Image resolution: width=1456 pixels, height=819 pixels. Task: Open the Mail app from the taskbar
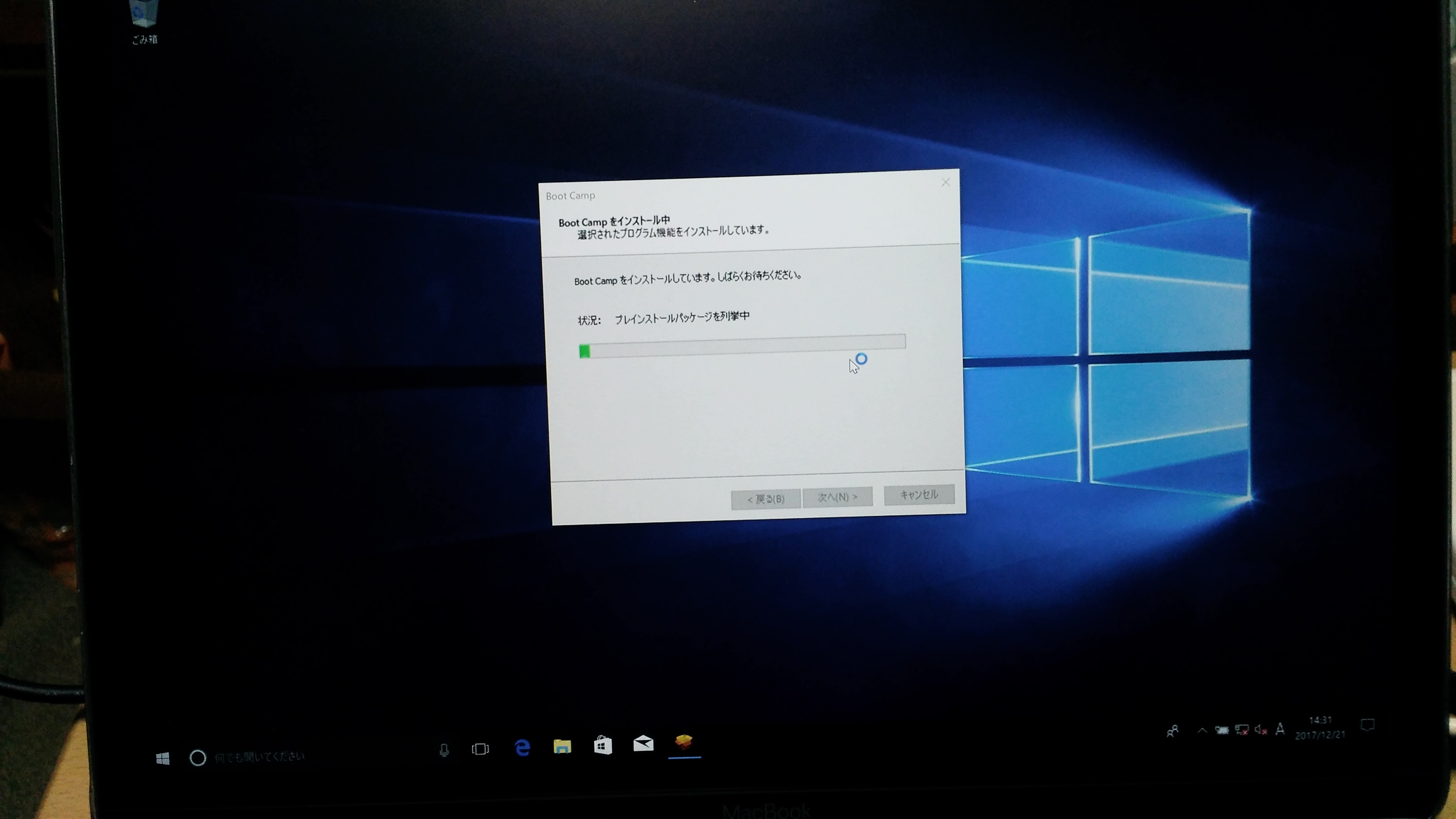click(x=643, y=743)
